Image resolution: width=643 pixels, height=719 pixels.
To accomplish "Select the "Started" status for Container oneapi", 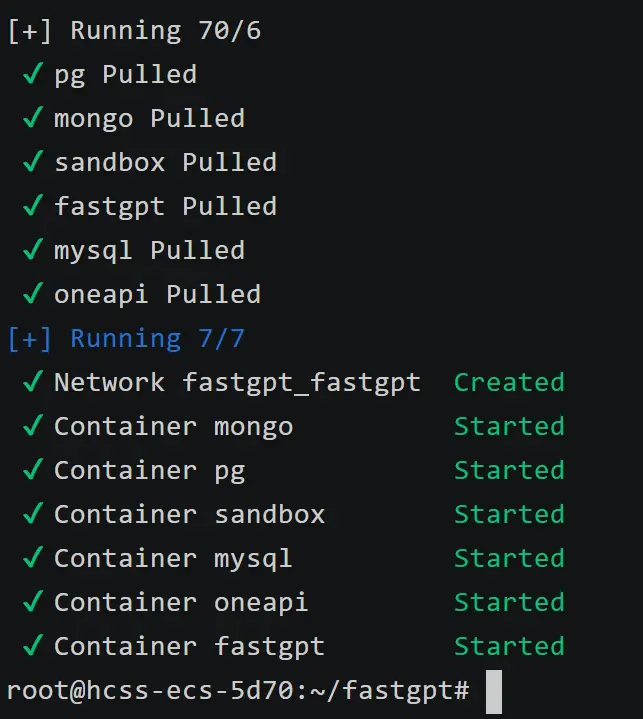I will click(509, 602).
